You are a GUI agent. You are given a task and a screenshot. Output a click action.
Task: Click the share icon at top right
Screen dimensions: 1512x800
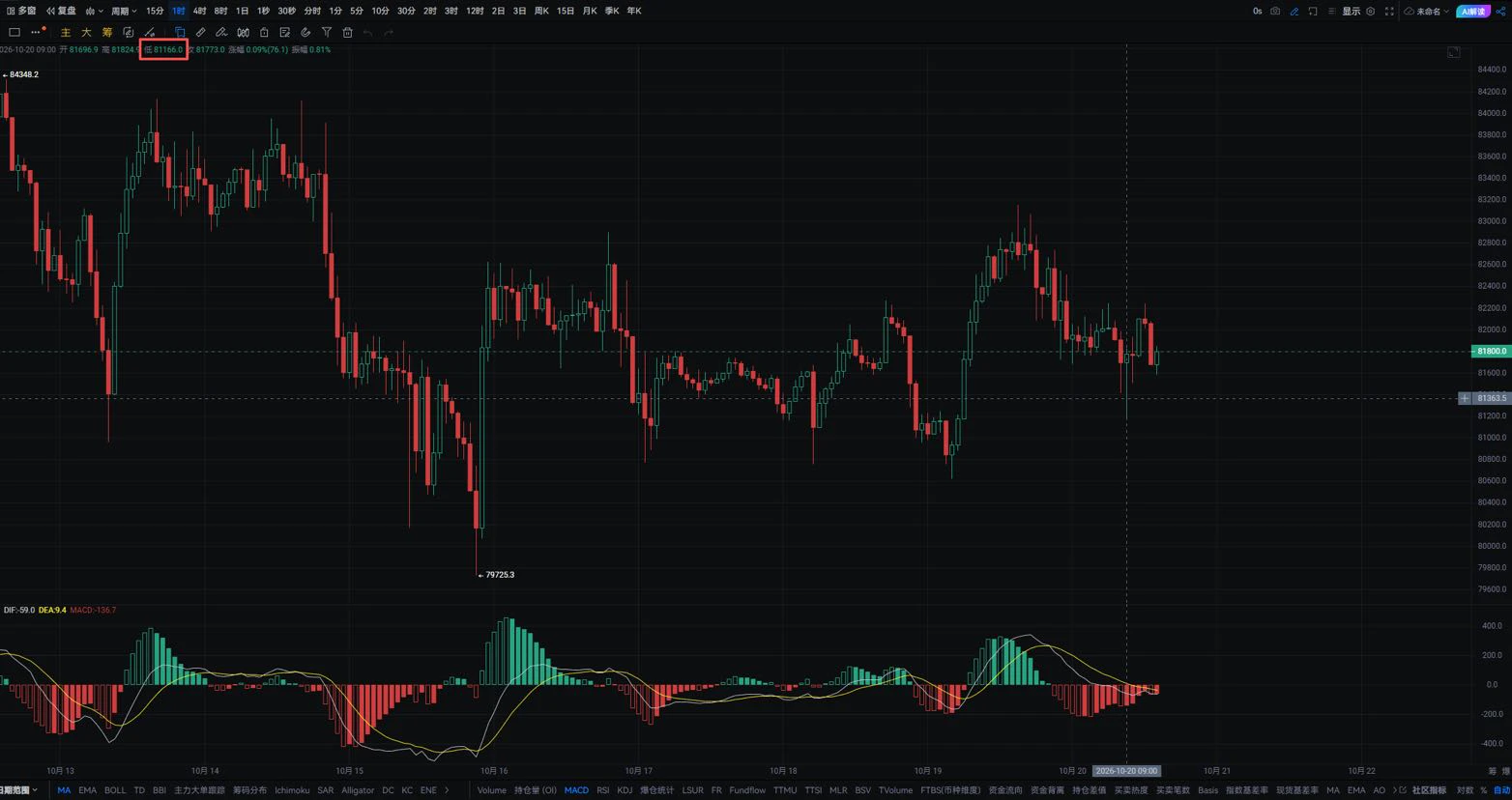tap(1501, 12)
